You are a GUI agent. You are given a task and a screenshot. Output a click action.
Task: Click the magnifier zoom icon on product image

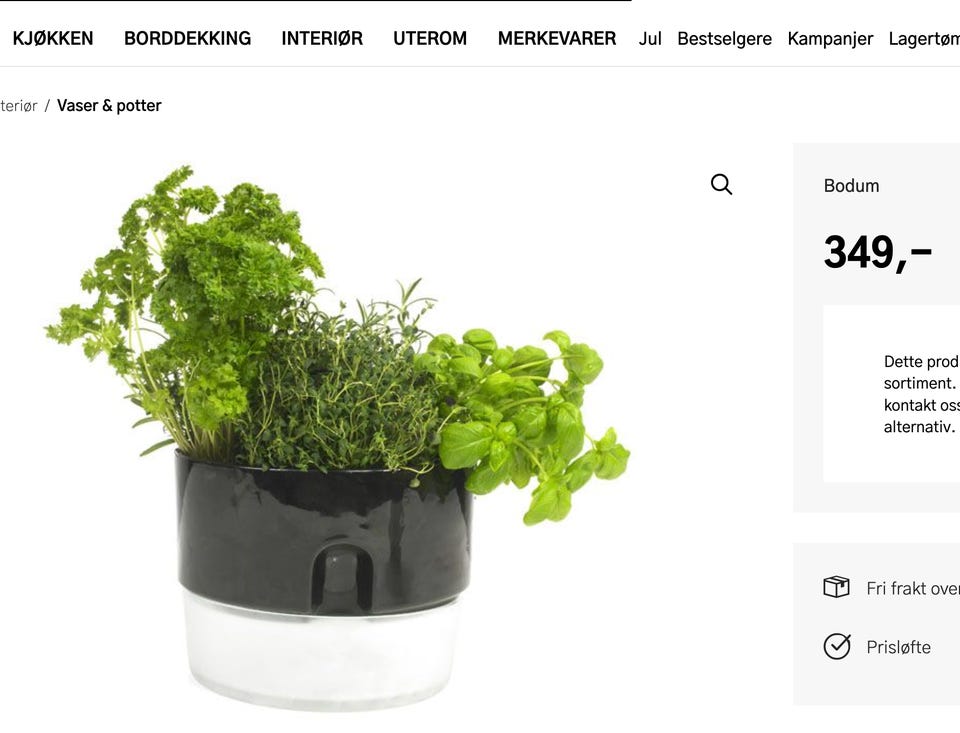(x=721, y=184)
